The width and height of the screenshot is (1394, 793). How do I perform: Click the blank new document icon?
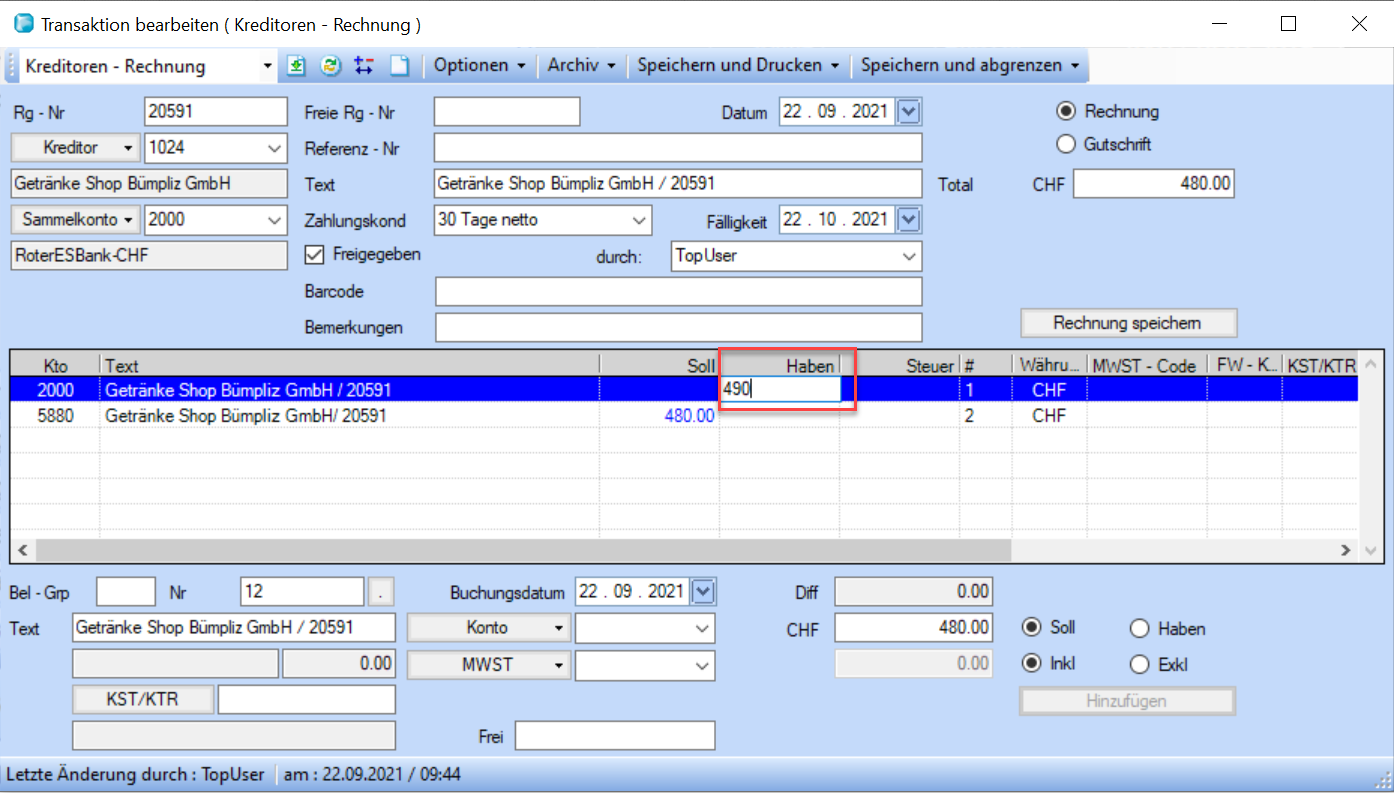point(399,66)
